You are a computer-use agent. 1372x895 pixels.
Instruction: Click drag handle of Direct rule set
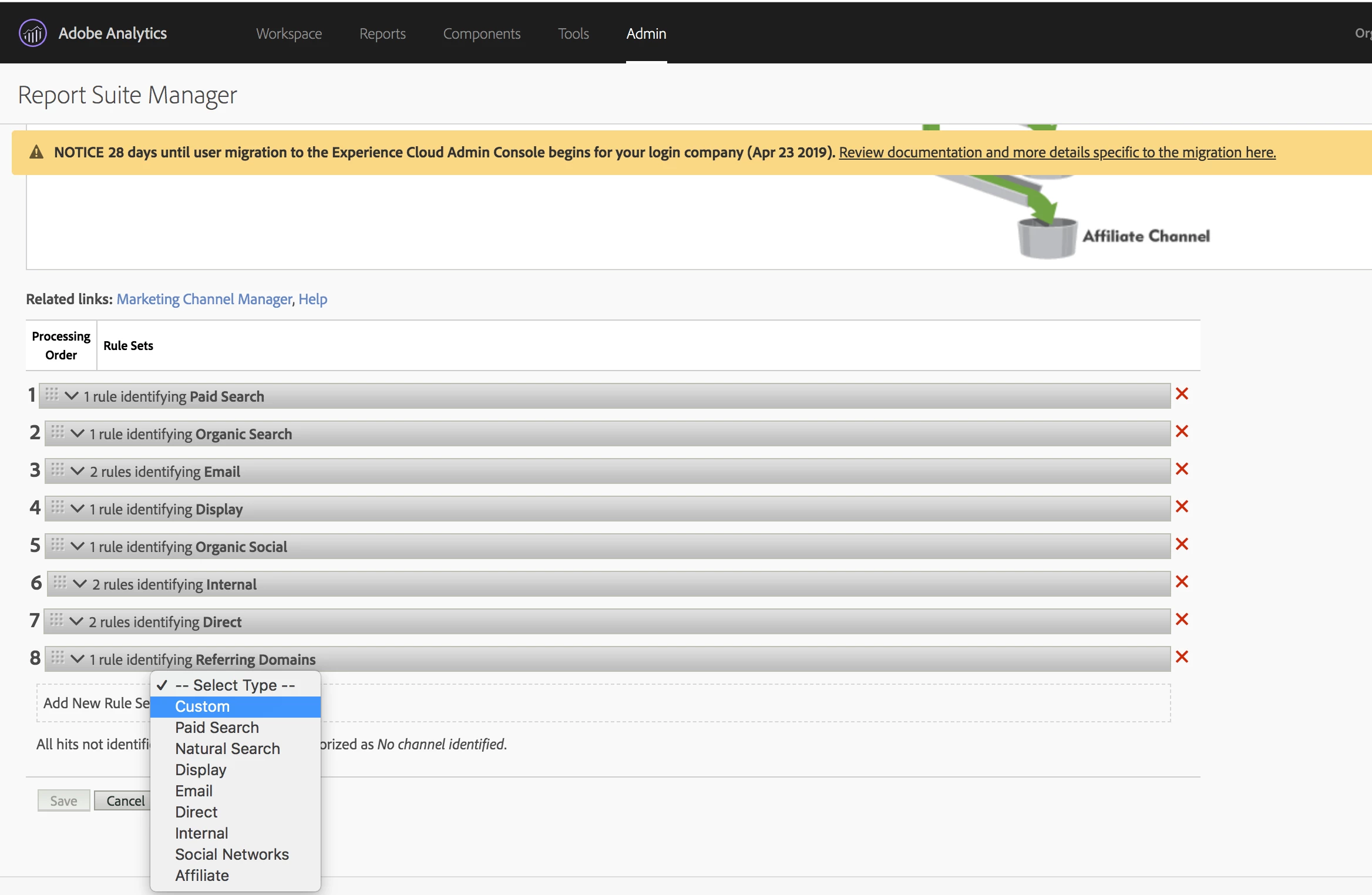56,620
